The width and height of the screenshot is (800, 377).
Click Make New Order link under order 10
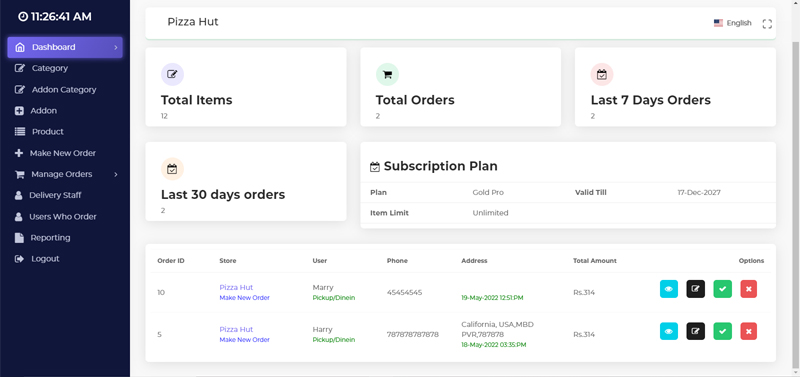tap(244, 298)
